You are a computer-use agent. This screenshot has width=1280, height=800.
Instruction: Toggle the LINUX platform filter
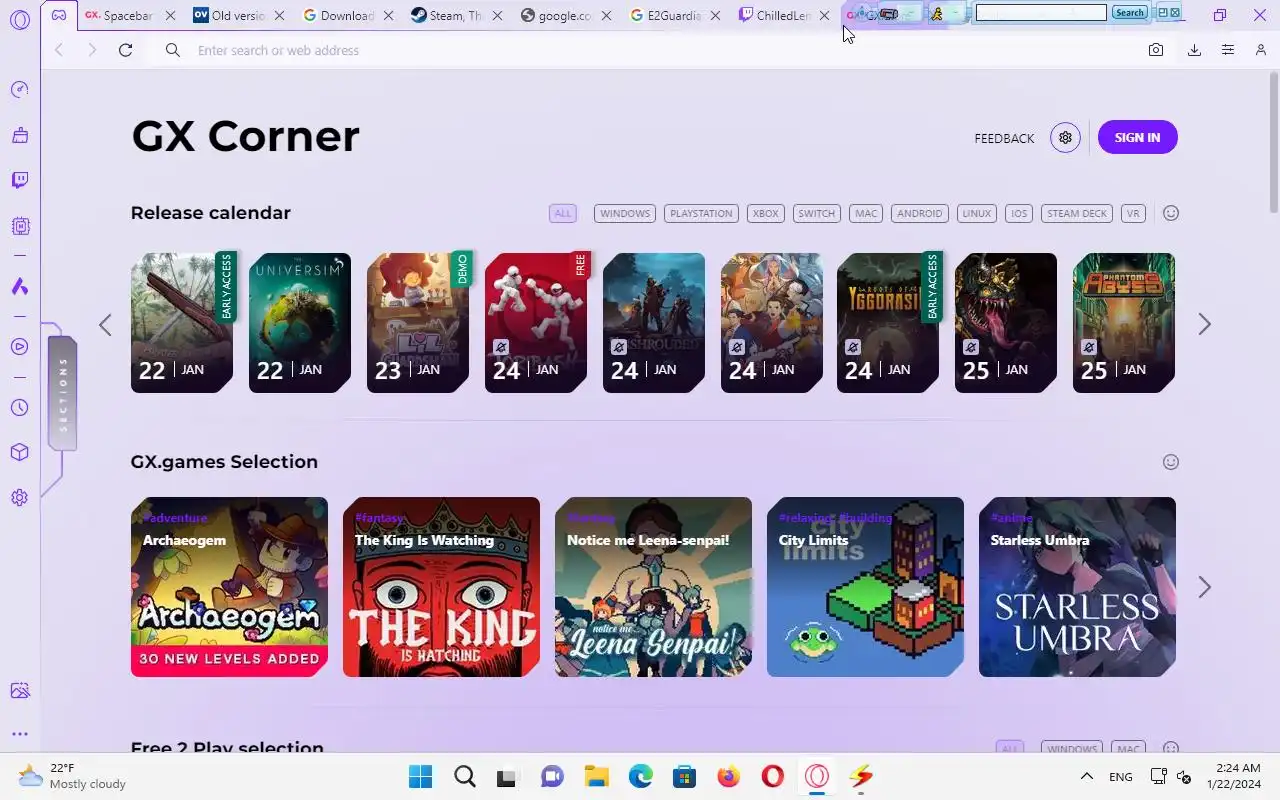[x=977, y=213]
